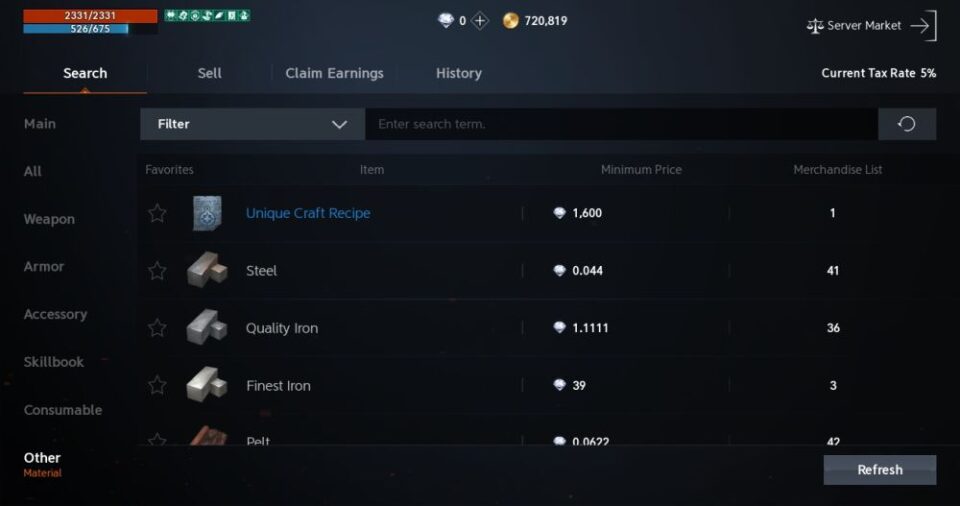The image size is (960, 506).
Task: Click the Unique Craft Recipe item icon
Action: [x=207, y=213]
